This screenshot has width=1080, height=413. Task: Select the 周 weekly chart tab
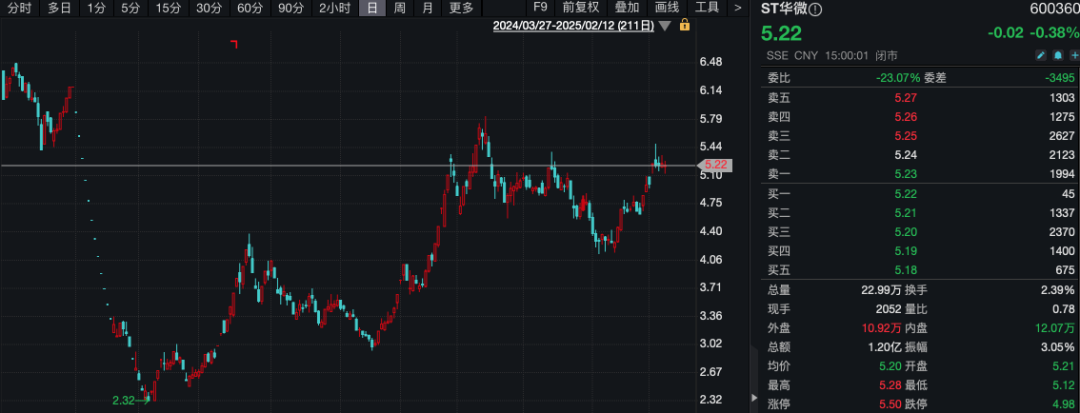pyautogui.click(x=399, y=8)
